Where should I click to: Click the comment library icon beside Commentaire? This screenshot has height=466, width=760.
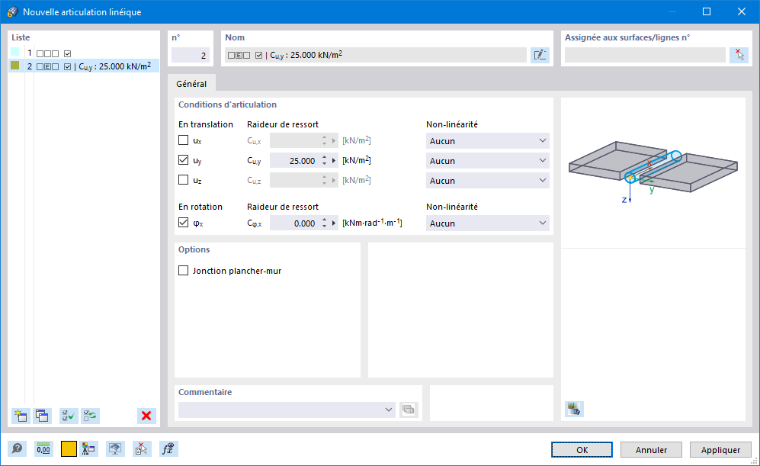tap(409, 410)
